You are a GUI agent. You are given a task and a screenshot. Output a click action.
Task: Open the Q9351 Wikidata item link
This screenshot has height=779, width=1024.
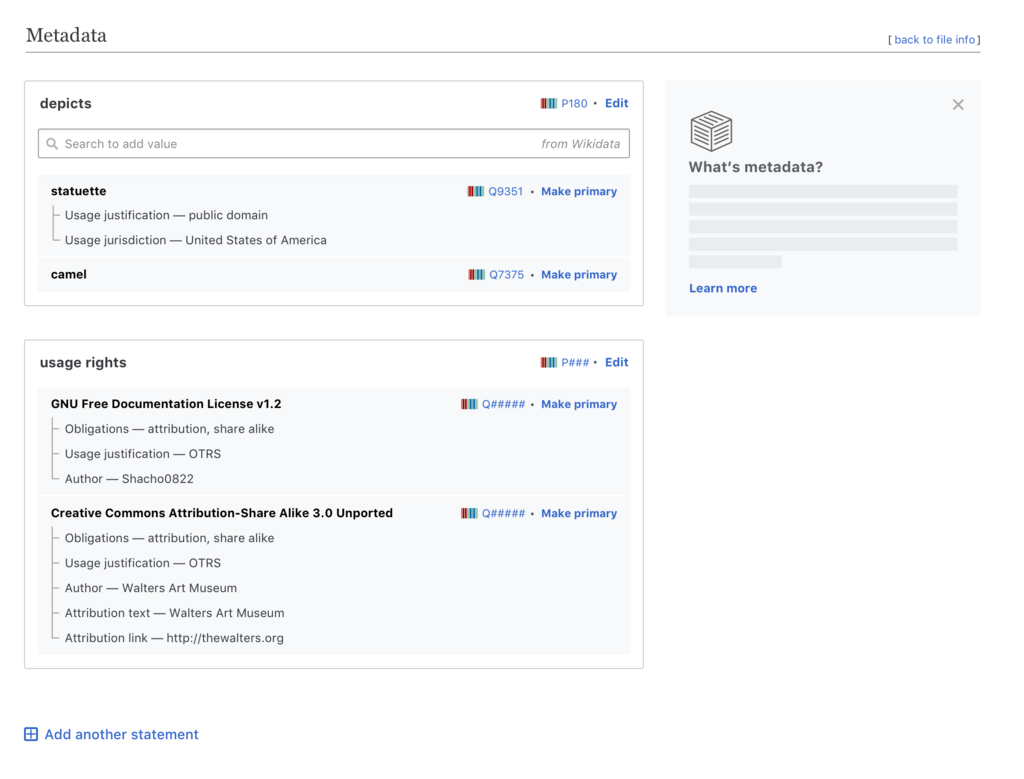(505, 191)
